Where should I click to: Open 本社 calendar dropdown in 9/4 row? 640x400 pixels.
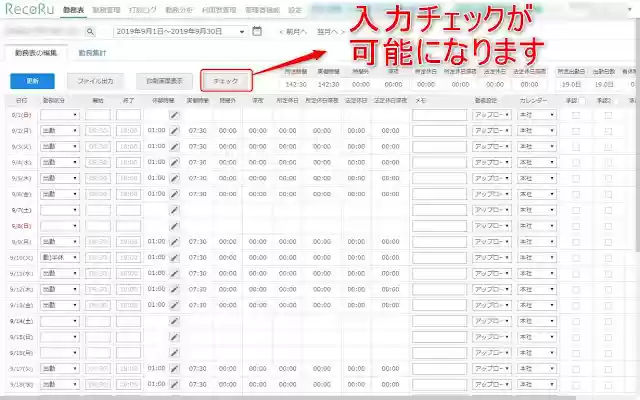coord(537,162)
